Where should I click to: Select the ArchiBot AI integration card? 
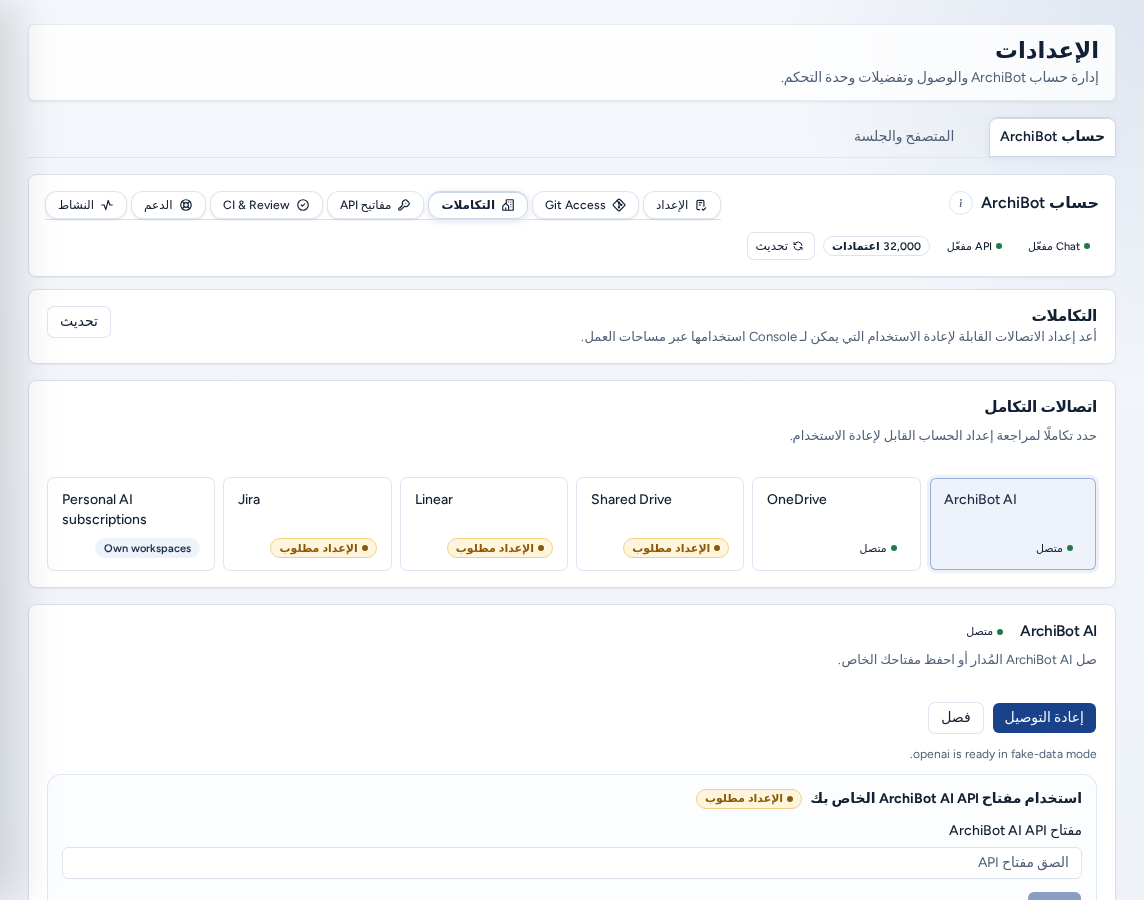coord(1013,524)
